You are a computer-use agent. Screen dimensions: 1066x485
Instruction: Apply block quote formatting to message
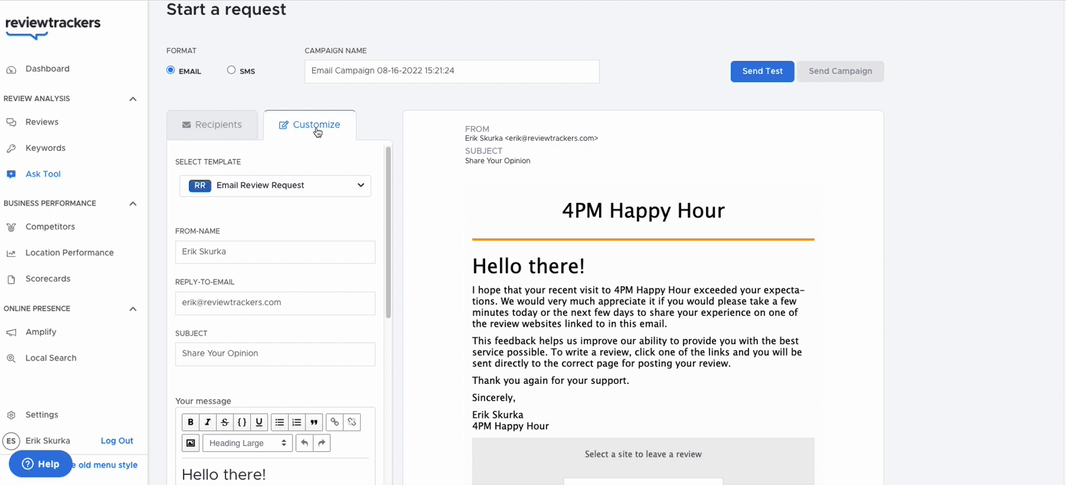tap(314, 422)
